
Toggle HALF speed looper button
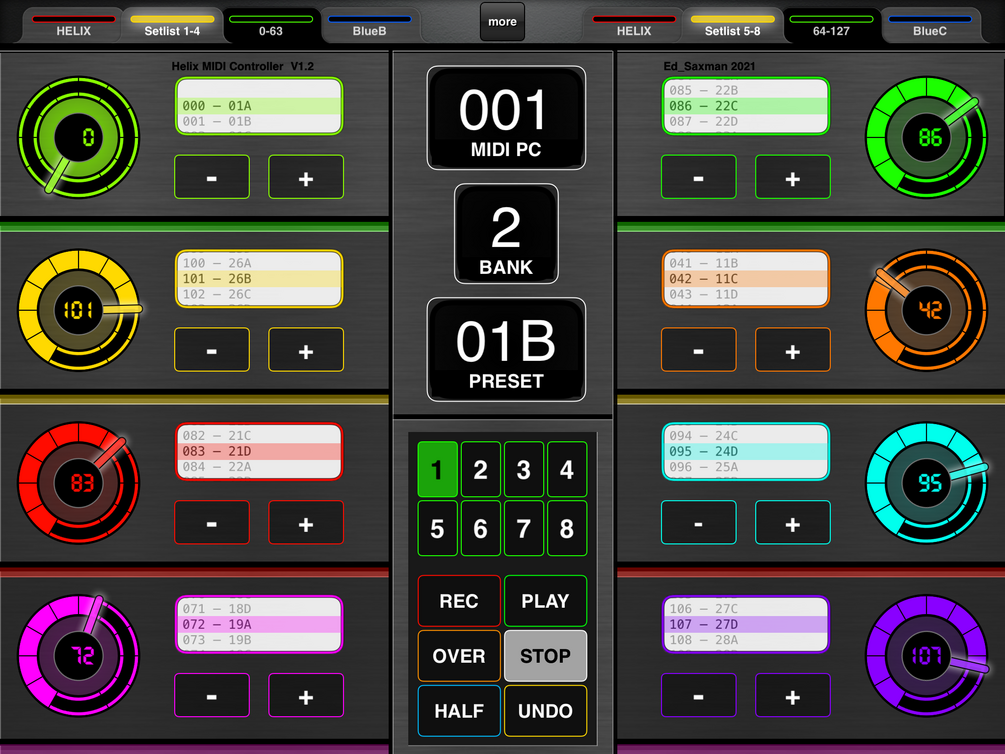click(459, 711)
